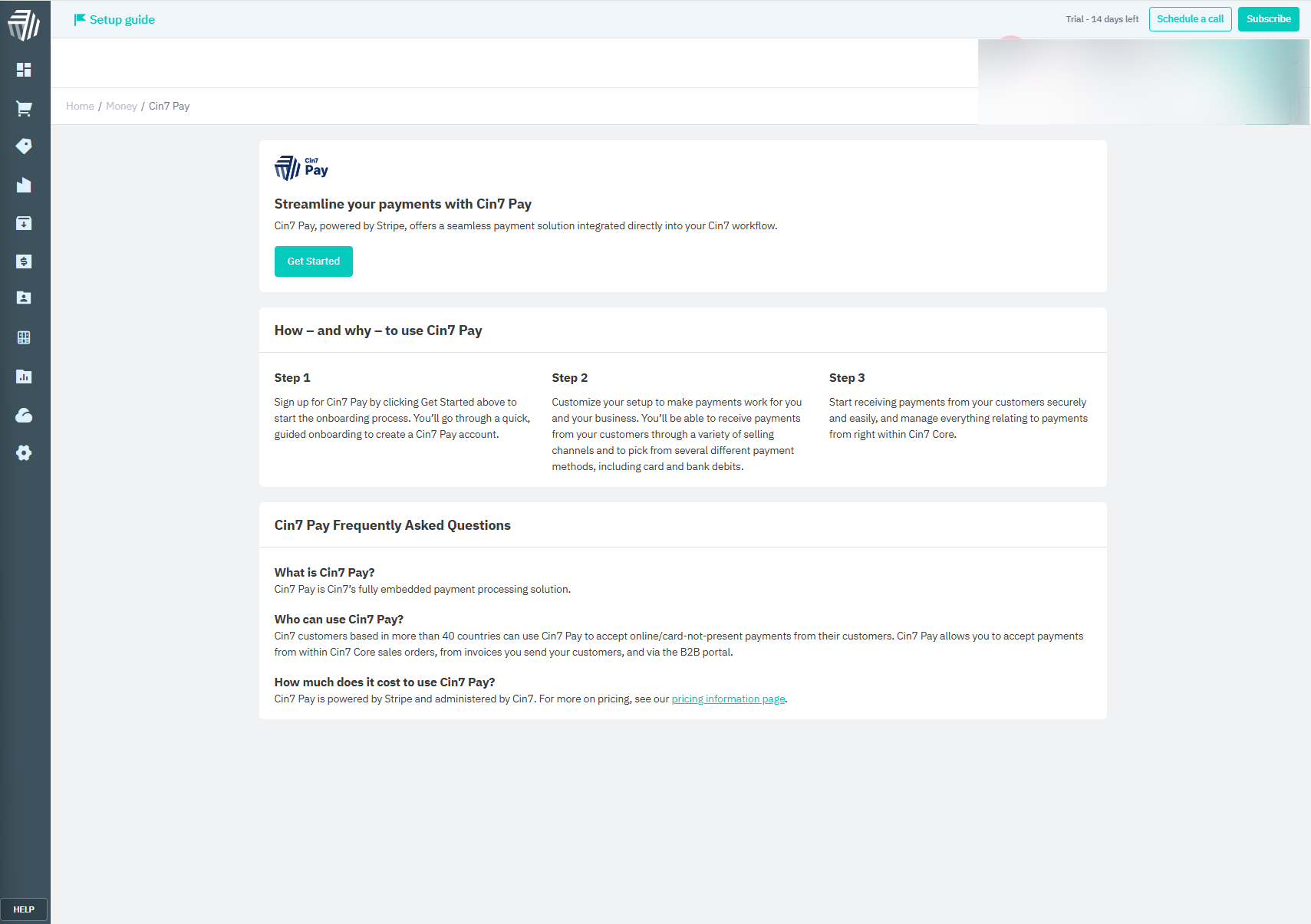The width and height of the screenshot is (1311, 924).
Task: Go to Money breadcrumb
Action: (121, 107)
